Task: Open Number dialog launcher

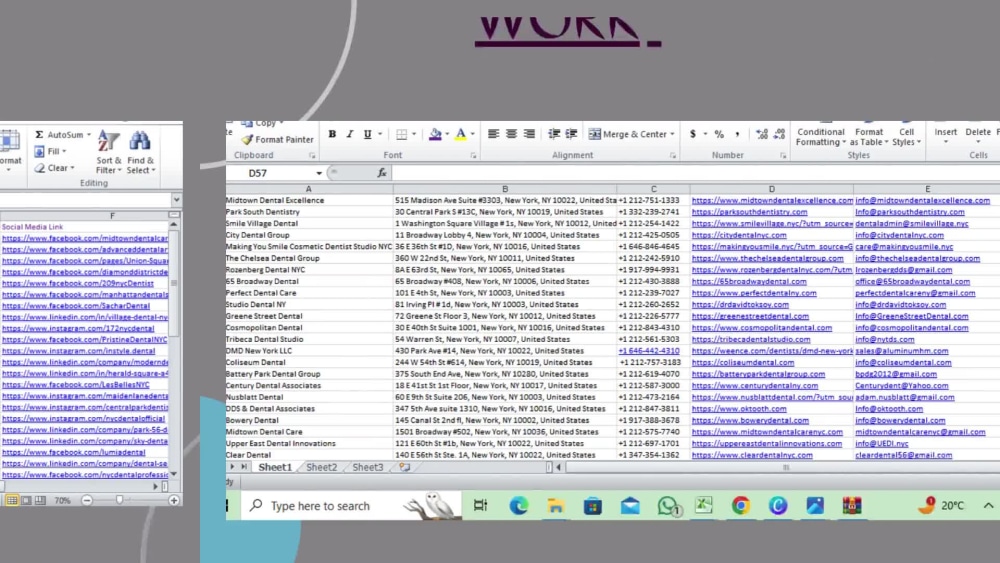Action: 783,156
